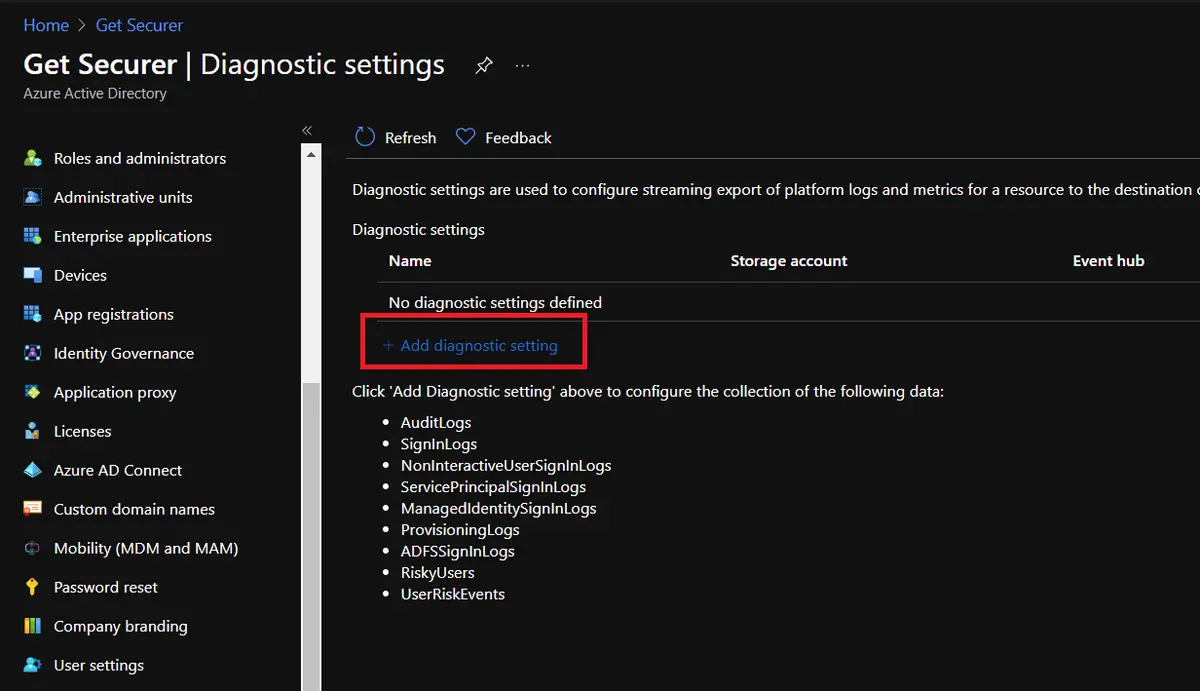The image size is (1200, 691).
Task: Collapse the left sidebar with double chevron
Action: [307, 130]
